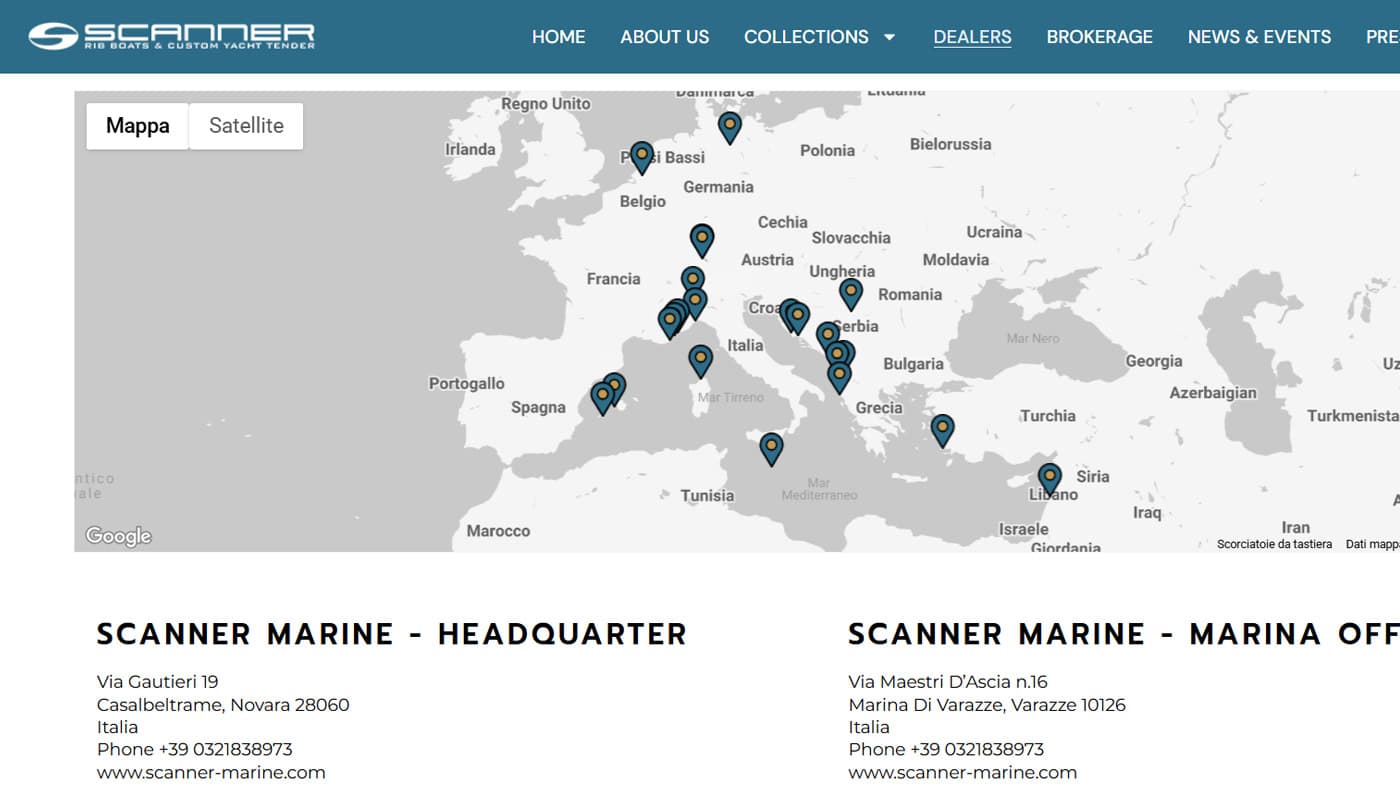Expand the COLLECTIONS dropdown menu
This screenshot has width=1400, height=787.
click(820, 37)
